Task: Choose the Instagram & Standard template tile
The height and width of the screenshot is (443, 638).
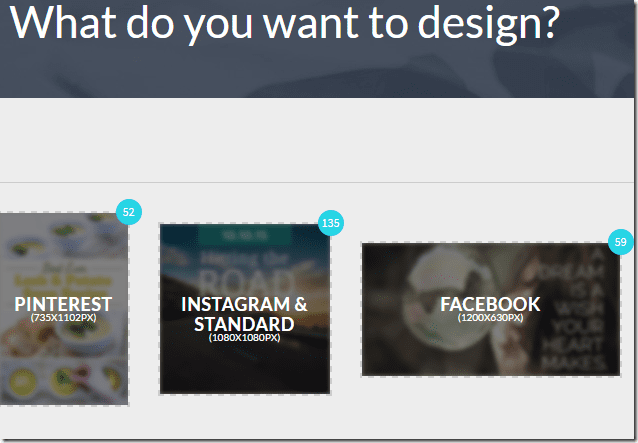Action: 245,309
